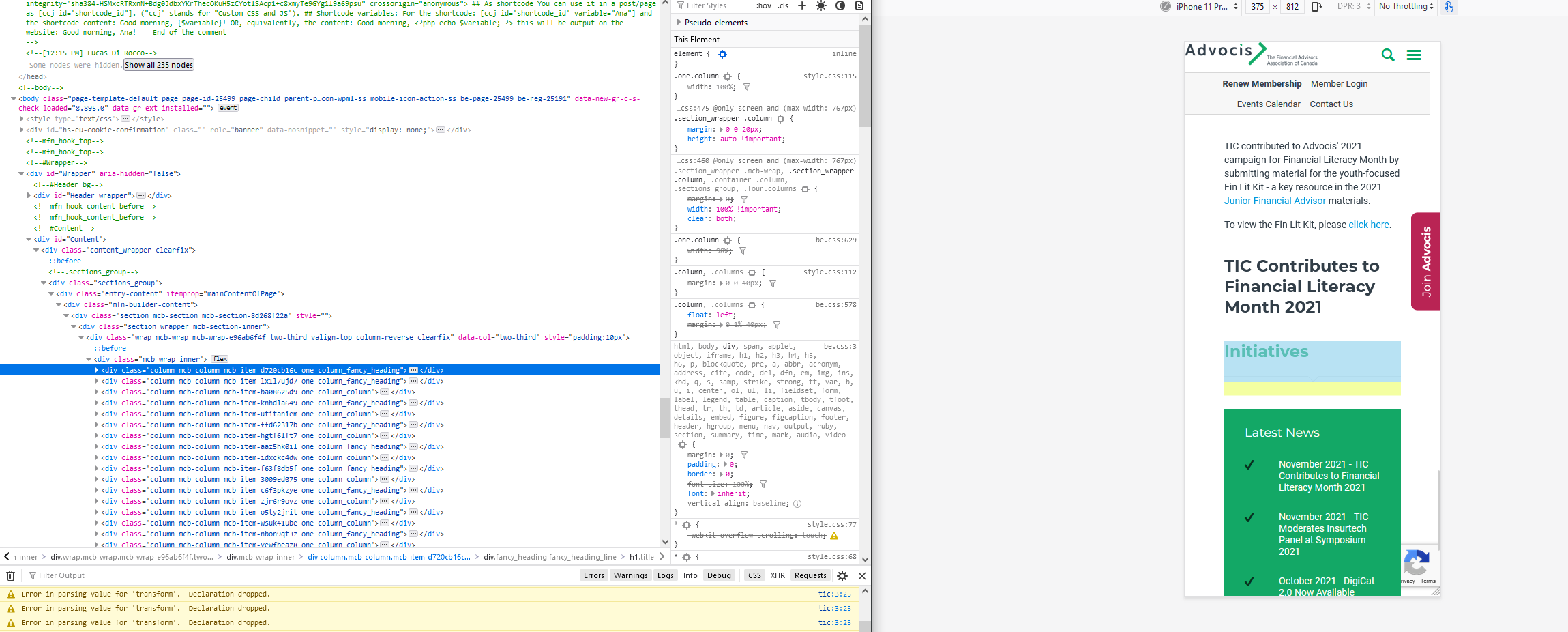This screenshot has width=1568, height=632.
Task: Click the Join Advocis side tab
Action: coord(1425,261)
